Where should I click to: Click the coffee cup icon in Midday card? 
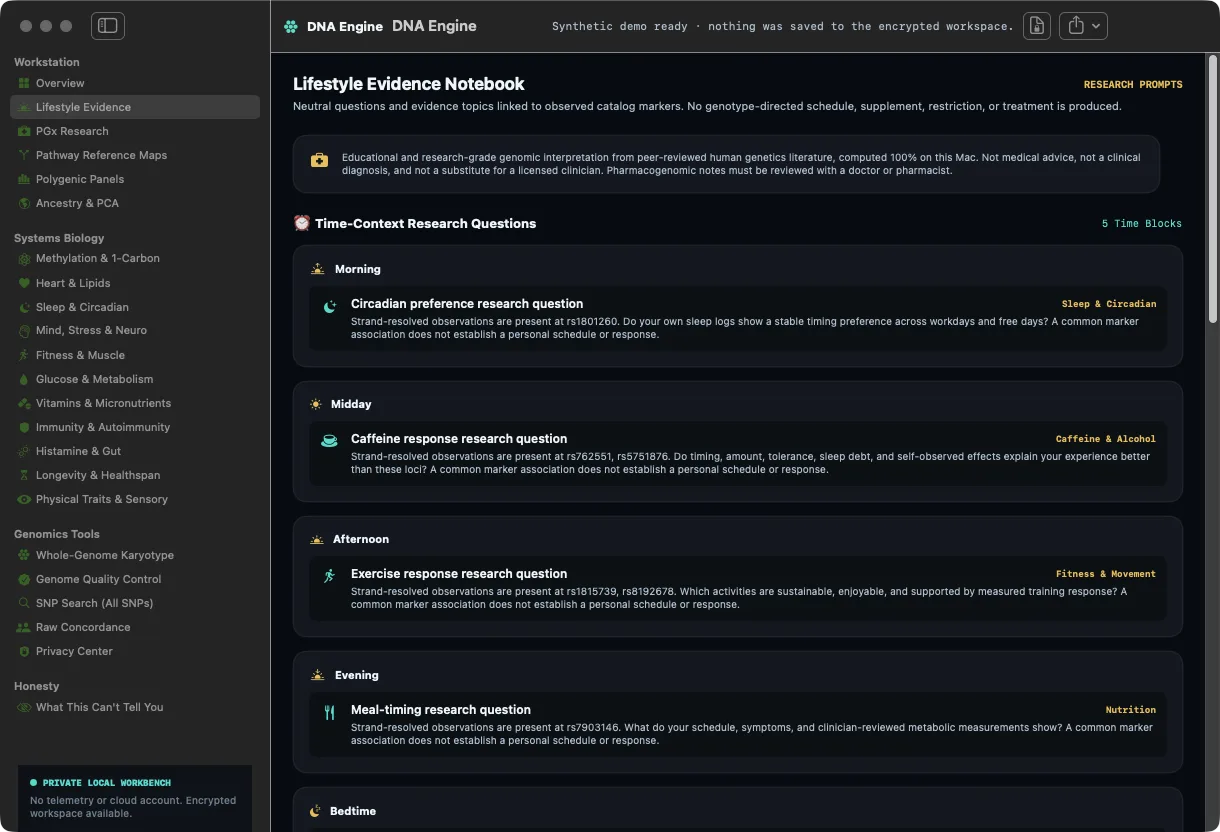329,440
